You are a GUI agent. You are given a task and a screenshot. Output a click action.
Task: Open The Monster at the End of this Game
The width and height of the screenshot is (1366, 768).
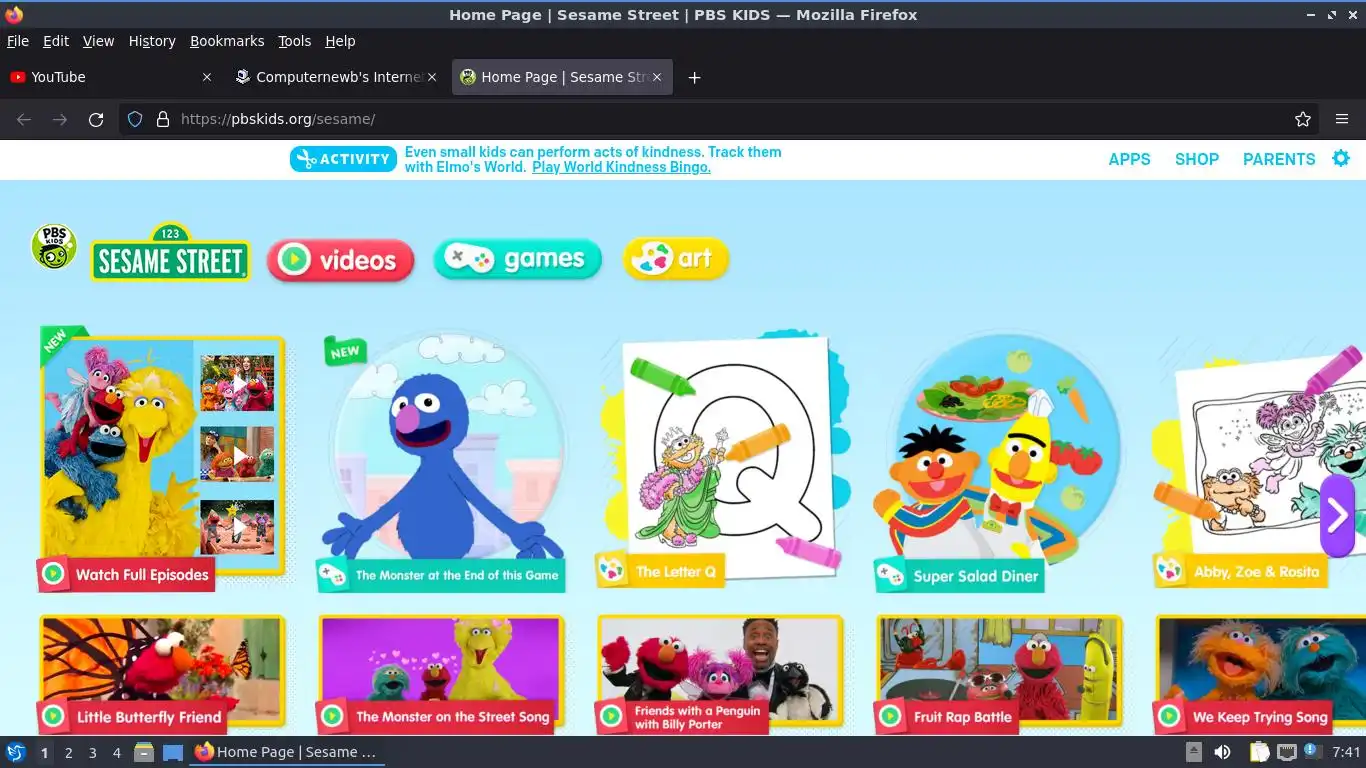point(441,460)
